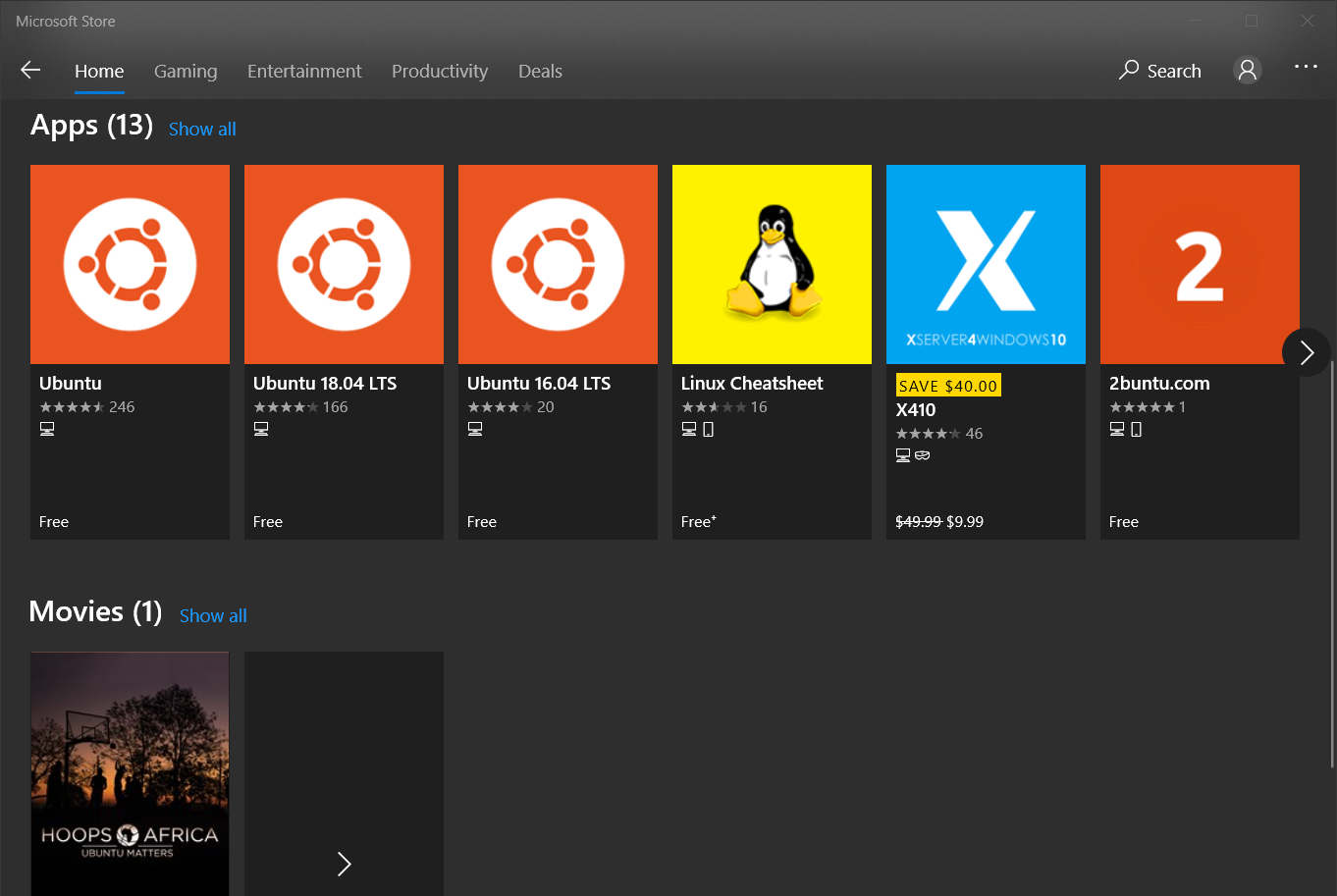Click the Apps (13) section heading
The width and height of the screenshot is (1337, 896).
coord(91,126)
